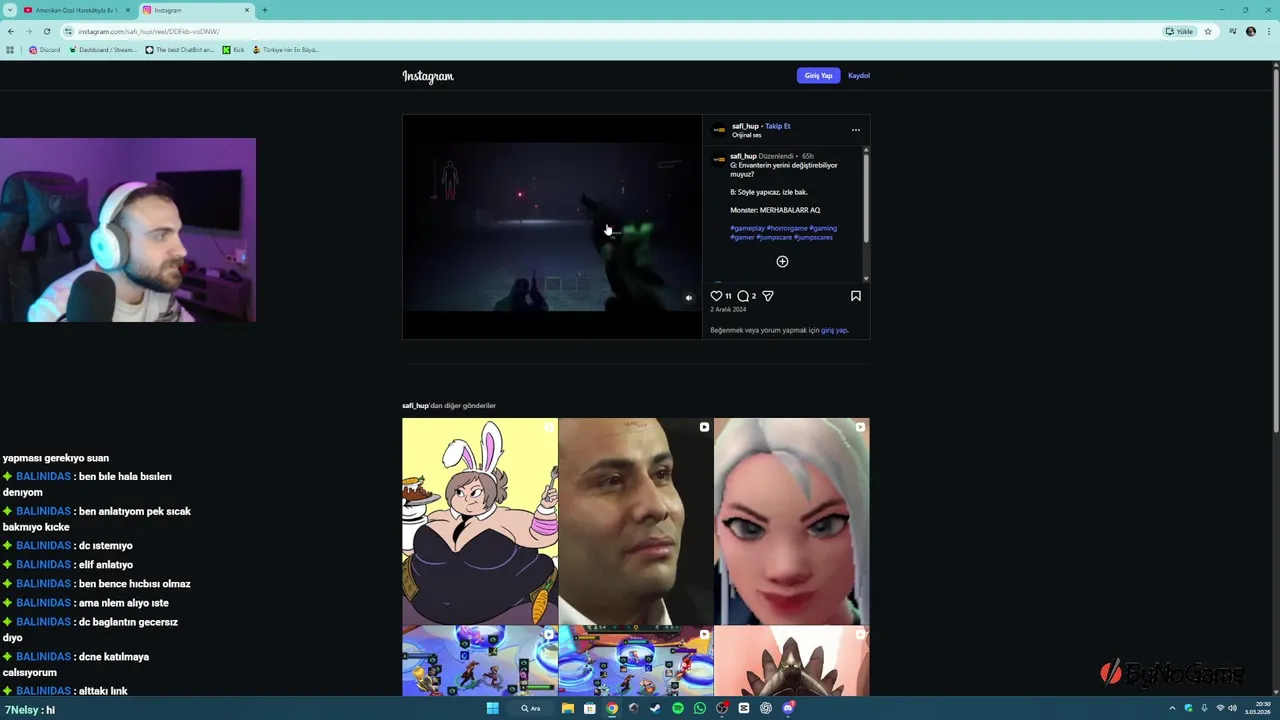Expand the system tray hidden icons chevron

(x=1172, y=708)
